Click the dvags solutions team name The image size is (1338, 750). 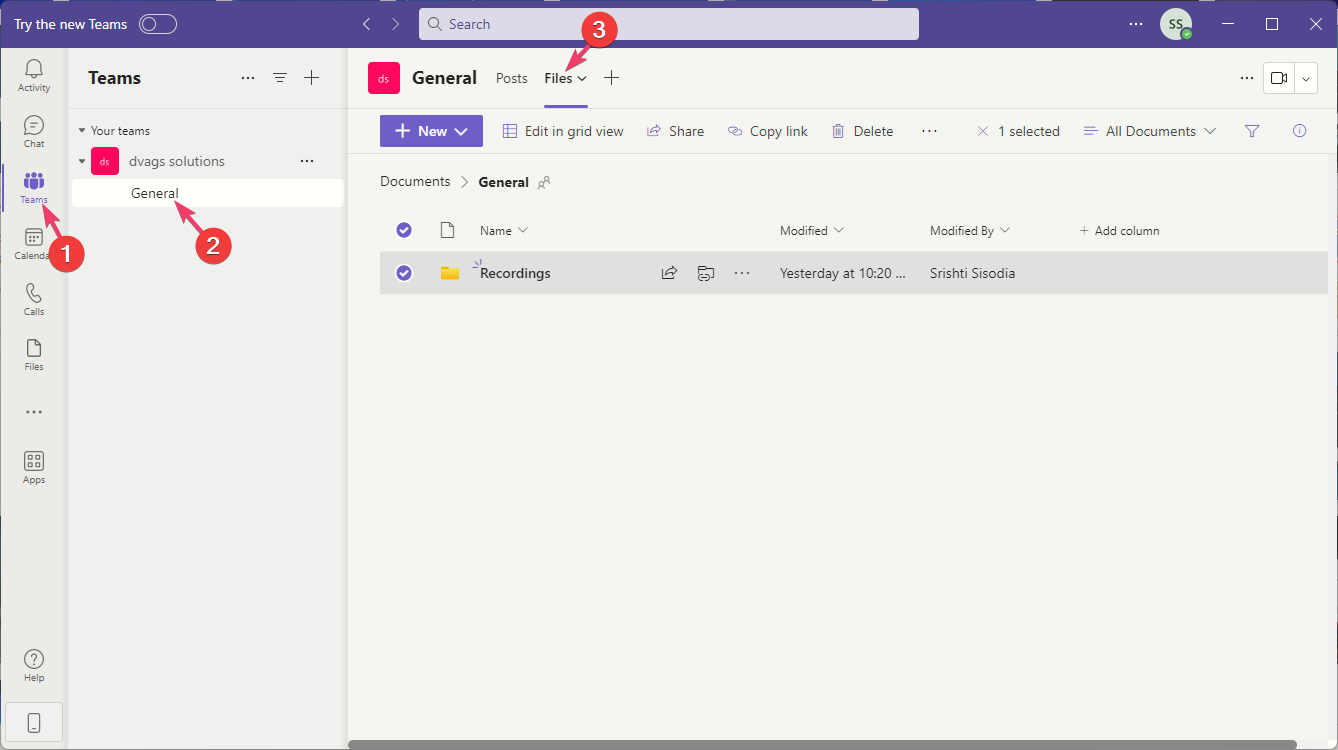[x=177, y=161]
